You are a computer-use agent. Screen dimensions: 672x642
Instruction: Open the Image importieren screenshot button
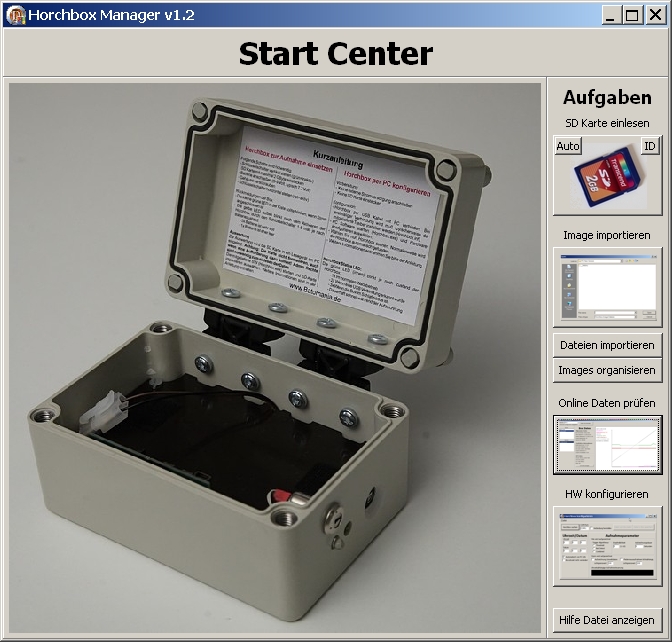click(x=607, y=287)
